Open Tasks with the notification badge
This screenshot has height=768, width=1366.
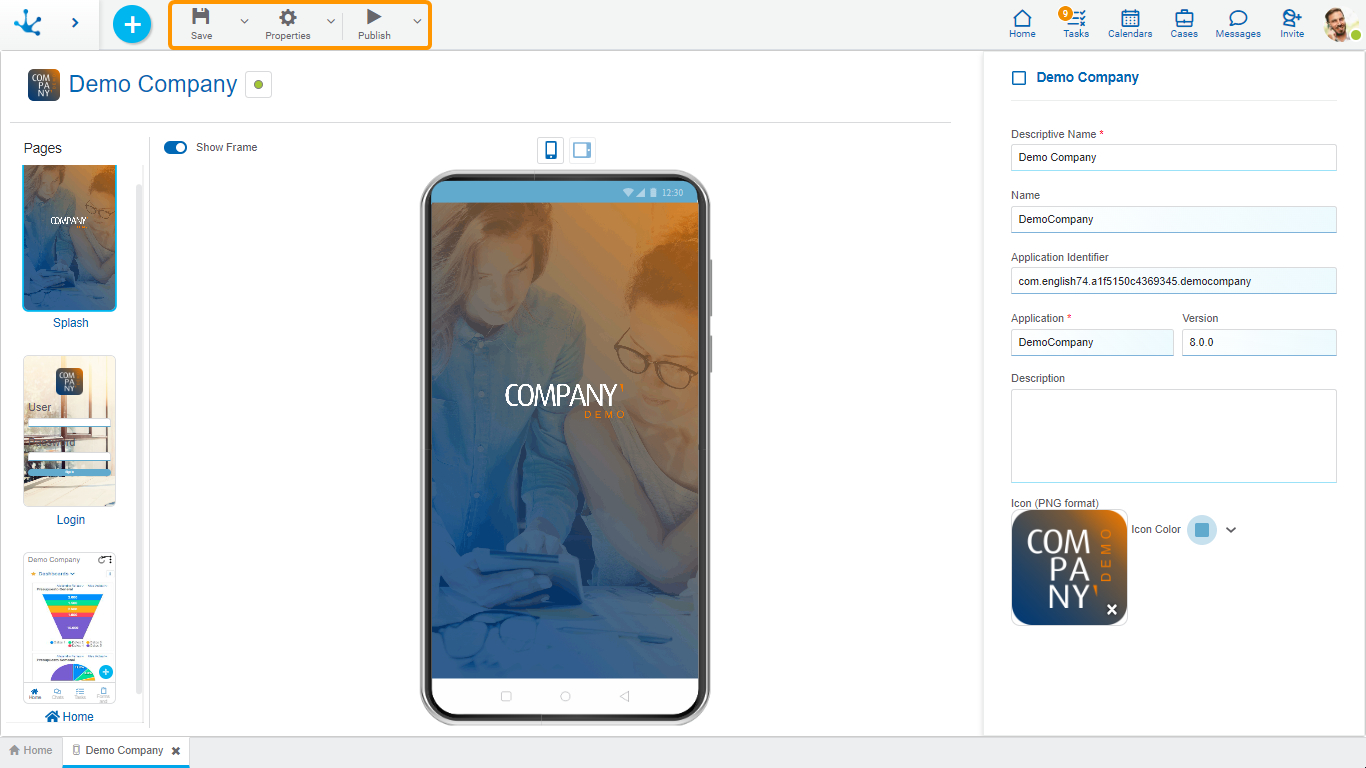[1076, 24]
